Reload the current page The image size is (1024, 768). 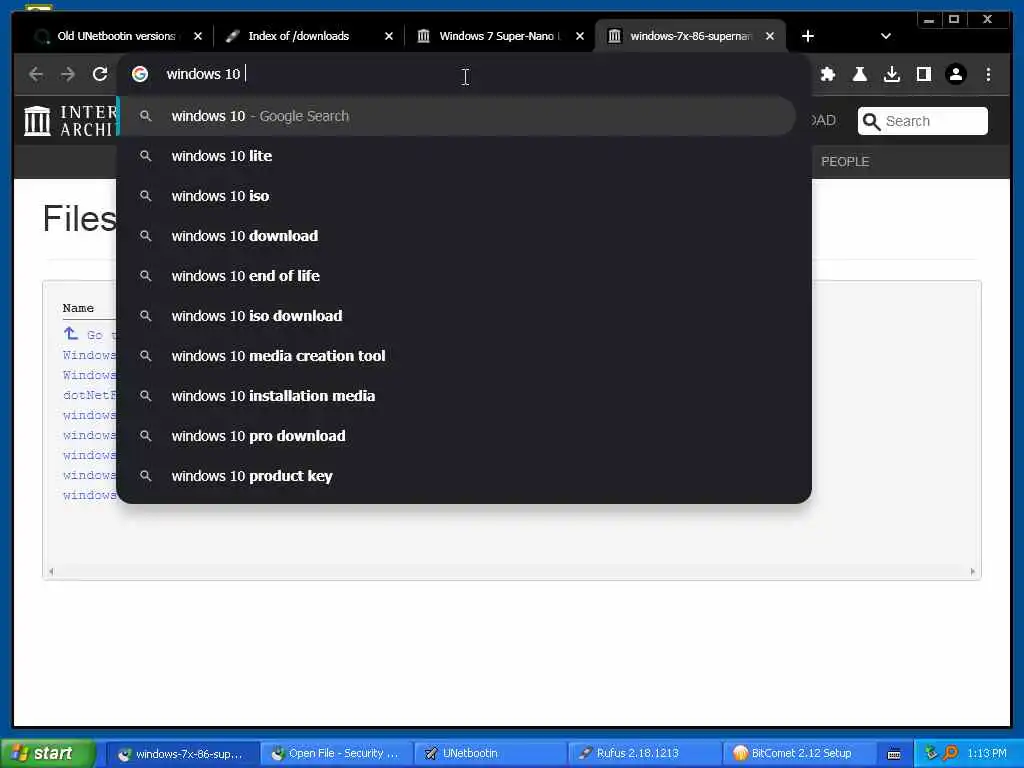click(x=100, y=74)
